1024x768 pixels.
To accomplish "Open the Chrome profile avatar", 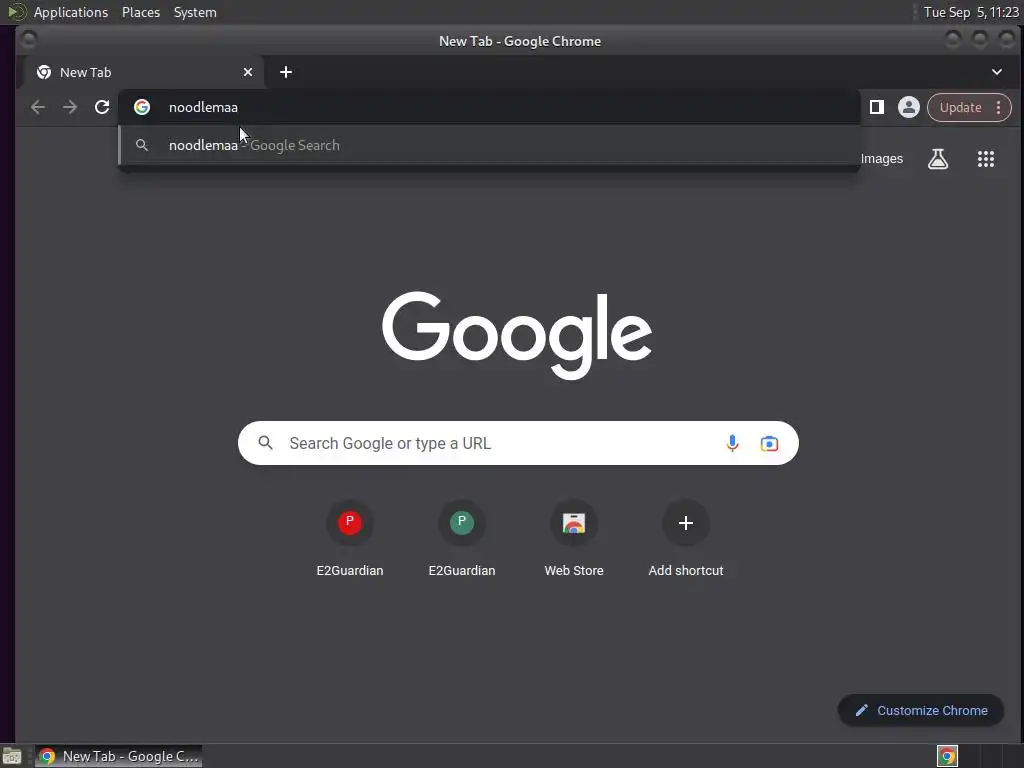I will [x=908, y=107].
